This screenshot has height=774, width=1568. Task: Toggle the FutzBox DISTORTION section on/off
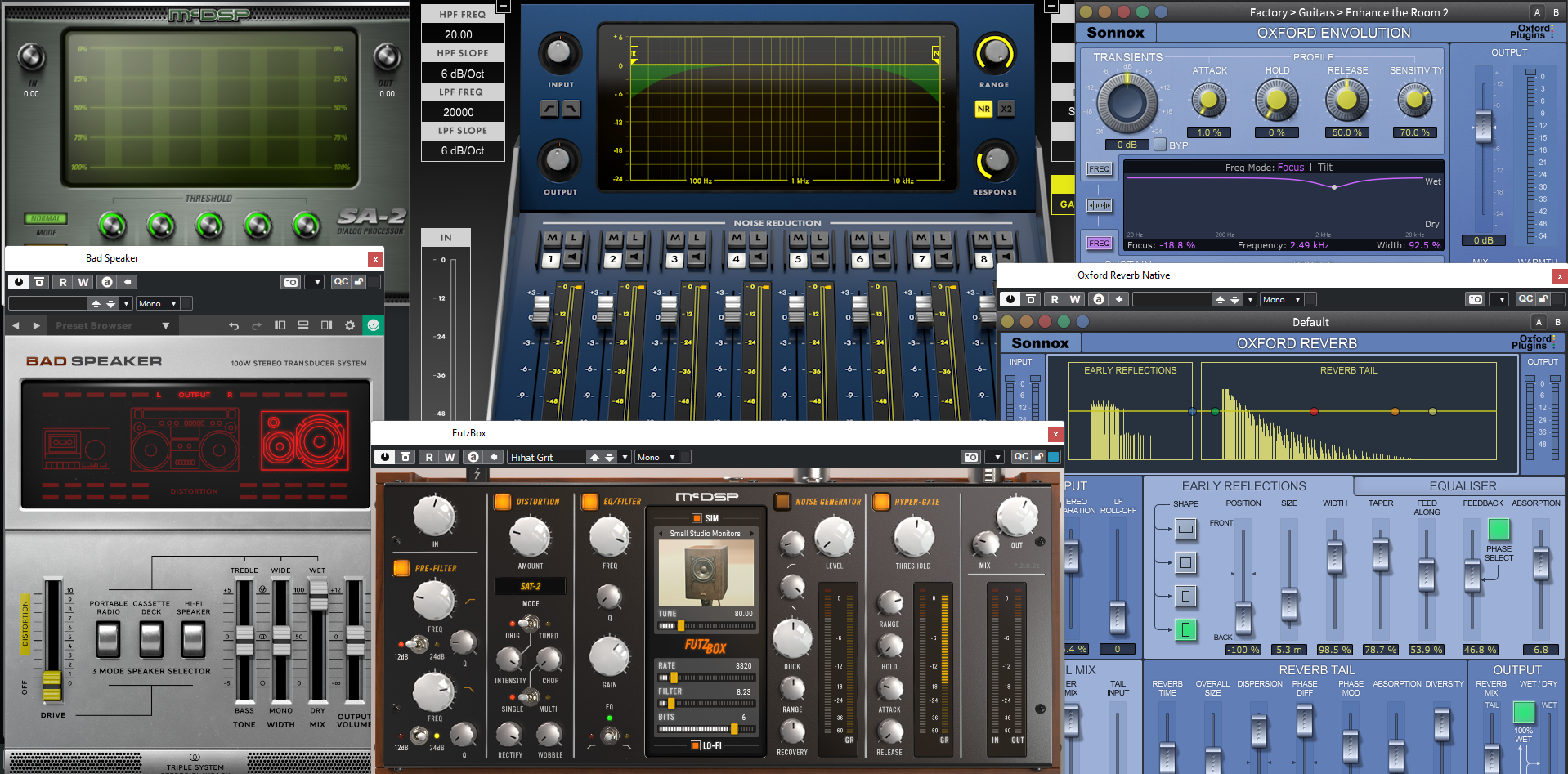click(502, 502)
